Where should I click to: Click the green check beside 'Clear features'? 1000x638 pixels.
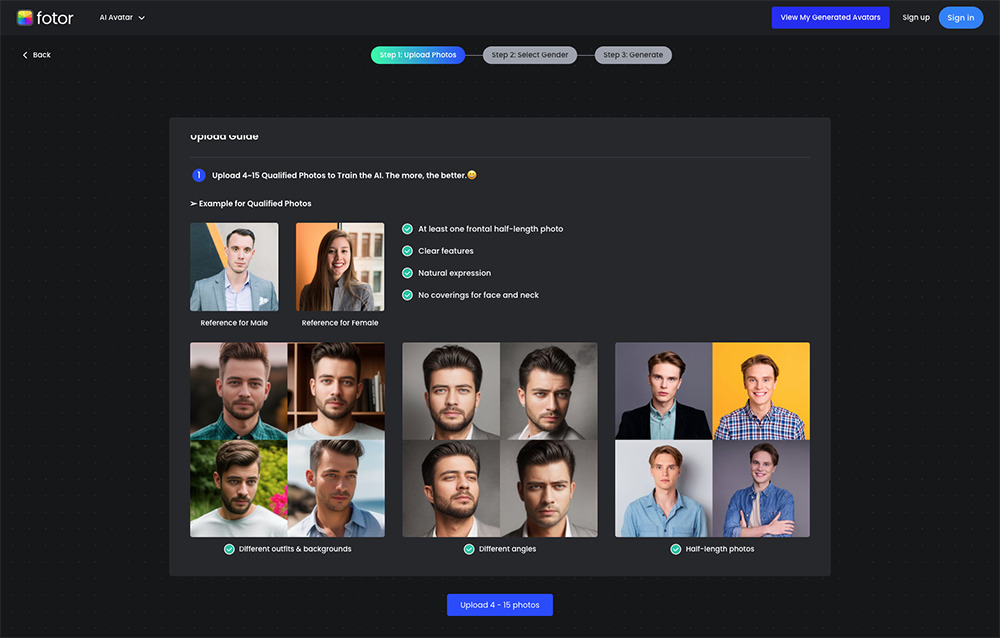[x=407, y=251]
